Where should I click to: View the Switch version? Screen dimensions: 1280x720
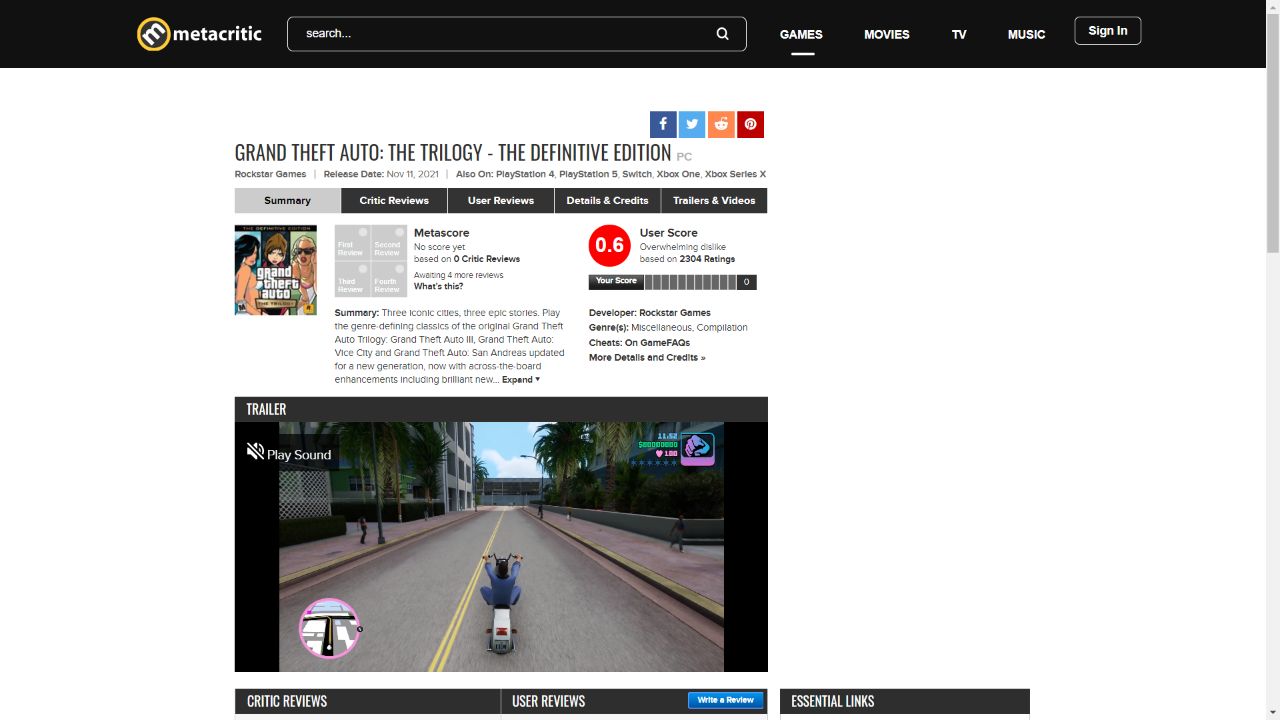637,174
